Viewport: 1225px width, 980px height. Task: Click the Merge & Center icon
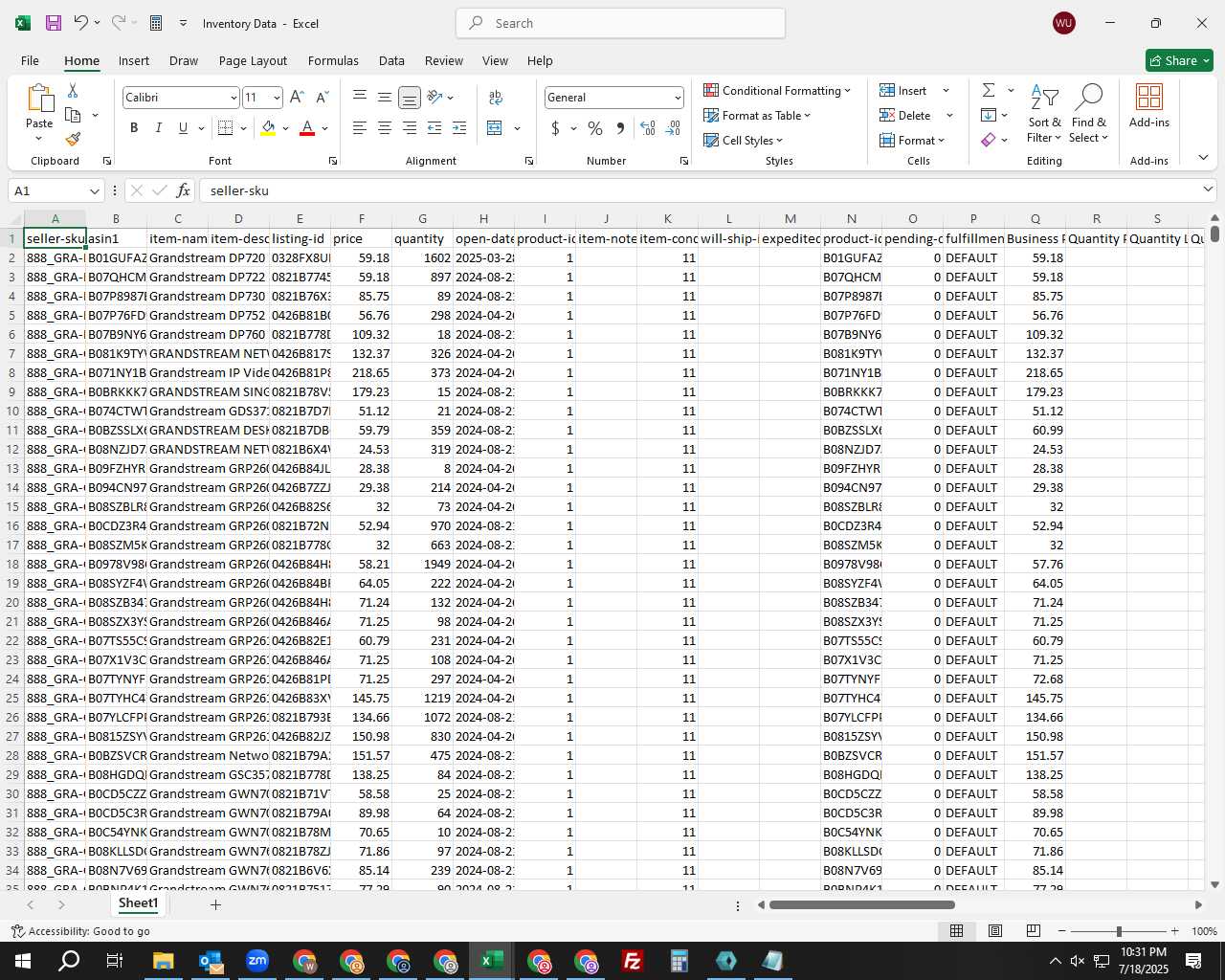(x=495, y=128)
